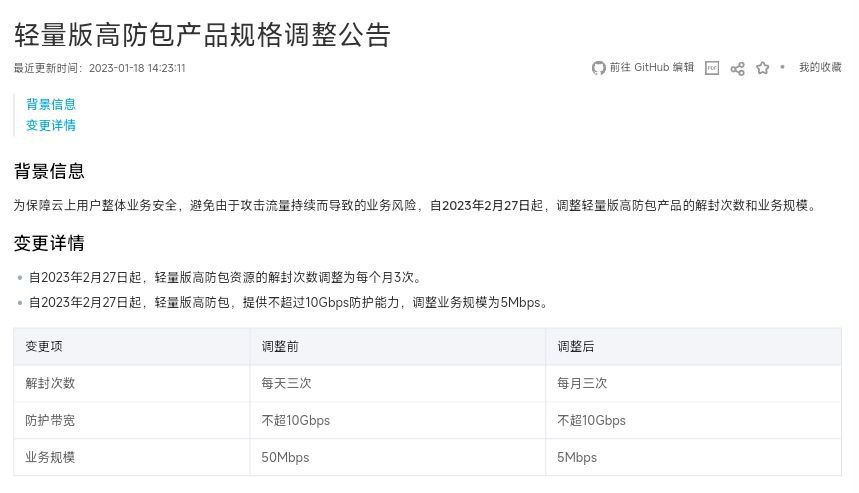The width and height of the screenshot is (859, 493).
Task: Click the 调整前 table column header
Action: [280, 346]
